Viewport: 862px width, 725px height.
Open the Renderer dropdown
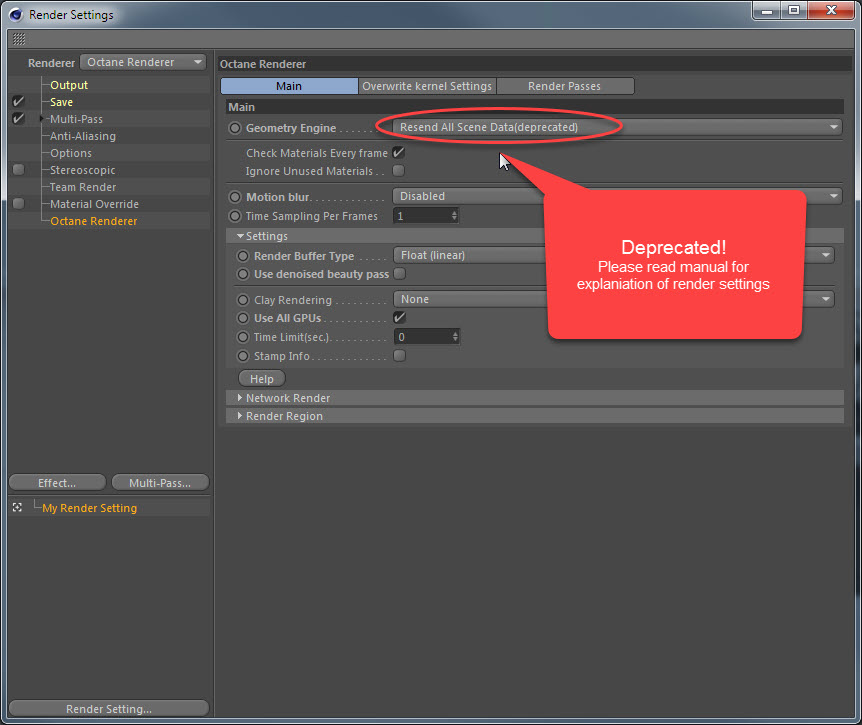(x=143, y=62)
